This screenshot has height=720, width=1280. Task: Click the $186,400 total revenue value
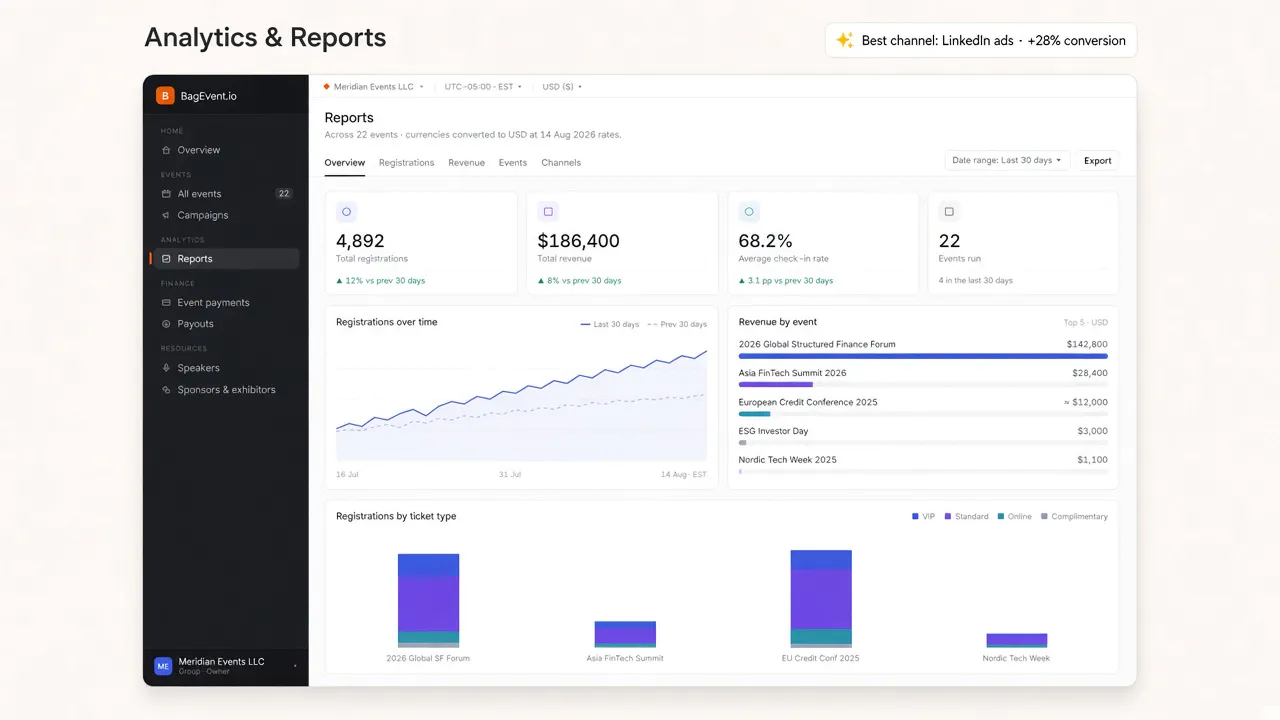coord(578,241)
